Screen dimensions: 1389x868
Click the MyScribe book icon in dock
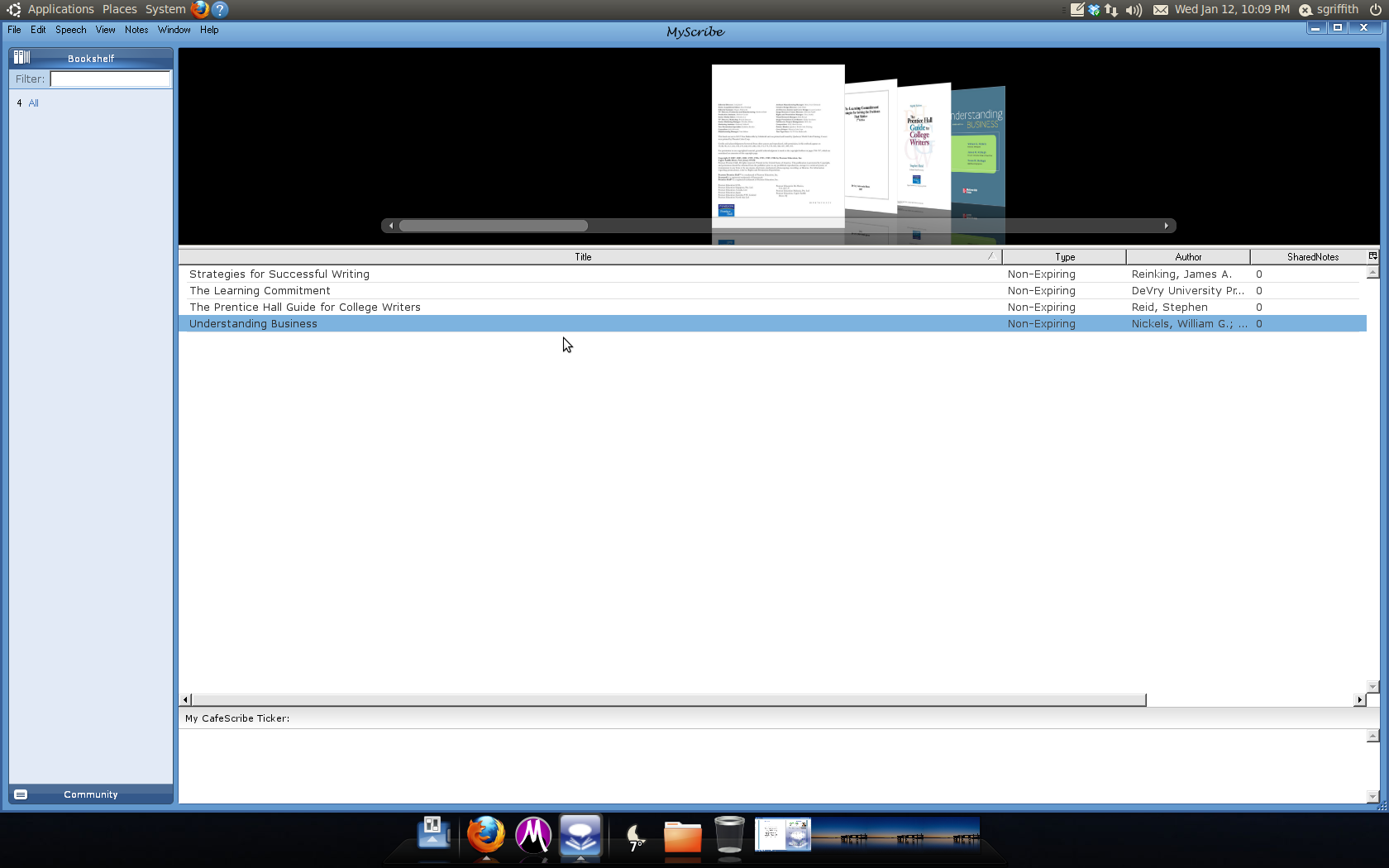pyautogui.click(x=580, y=835)
